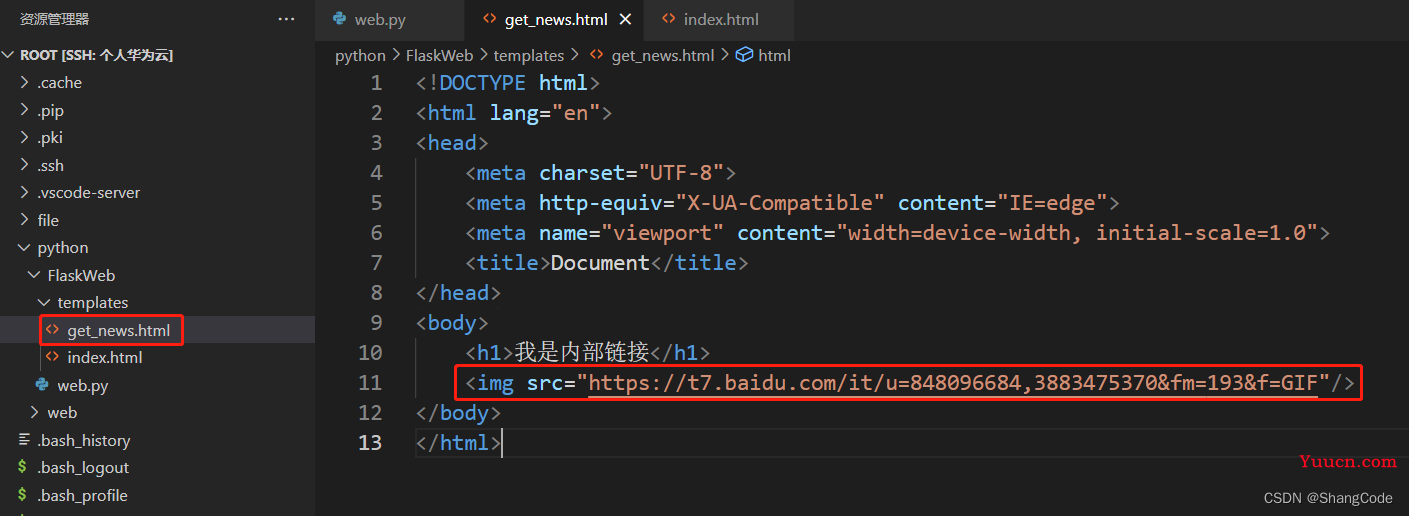Screen dimensions: 1409x516
Task: Expand the .pki folder
Action: coord(25,138)
